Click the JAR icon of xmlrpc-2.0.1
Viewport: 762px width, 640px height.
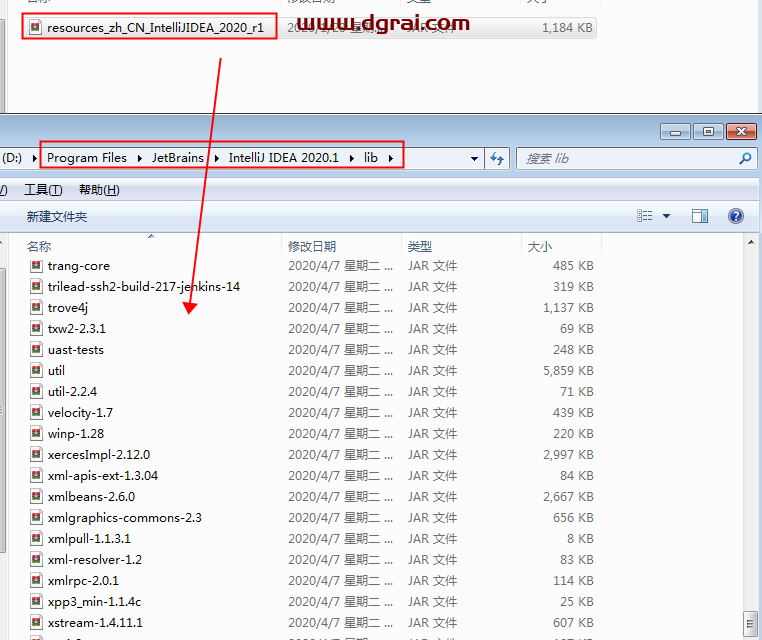(36, 580)
